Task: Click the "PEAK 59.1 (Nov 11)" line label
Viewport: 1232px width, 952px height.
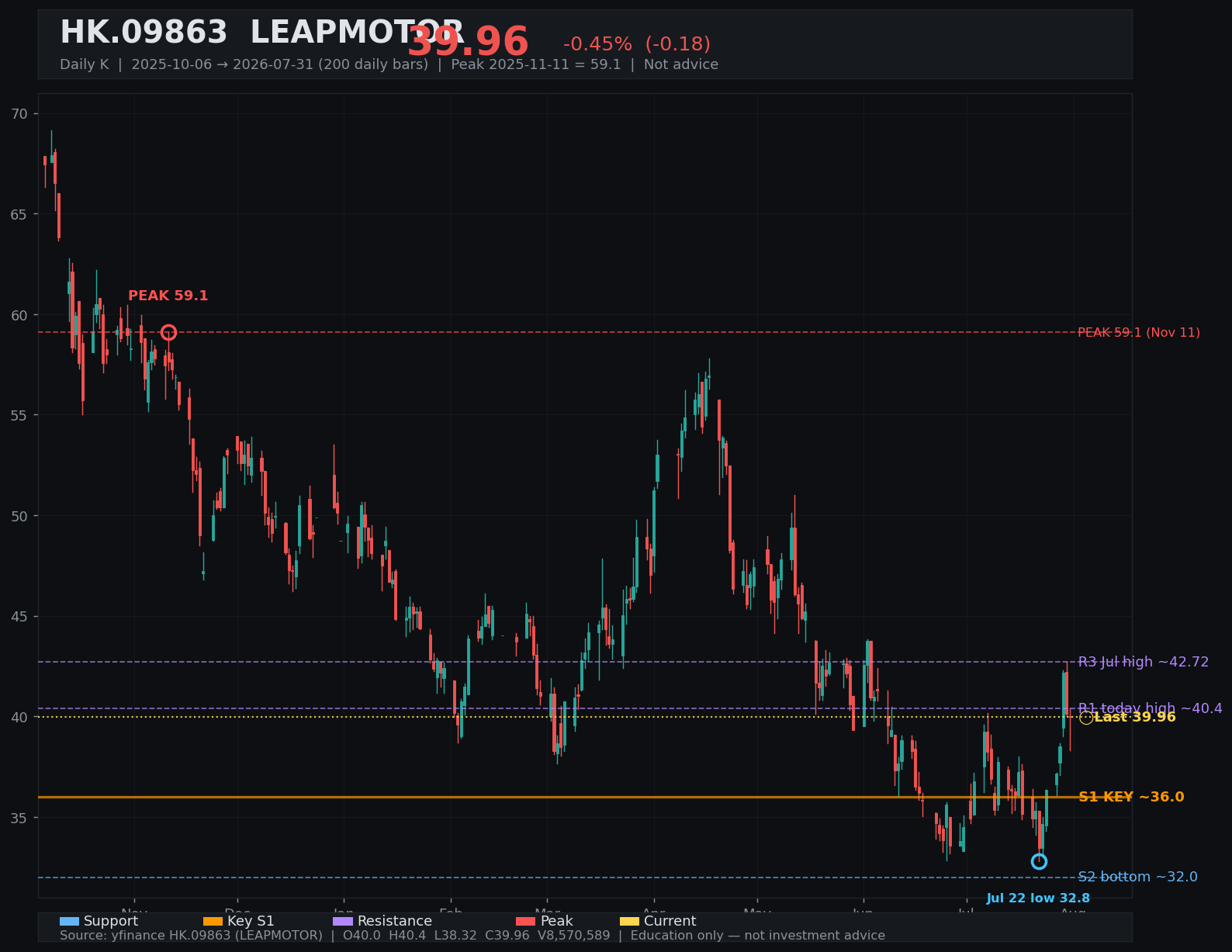Action: tap(1139, 333)
